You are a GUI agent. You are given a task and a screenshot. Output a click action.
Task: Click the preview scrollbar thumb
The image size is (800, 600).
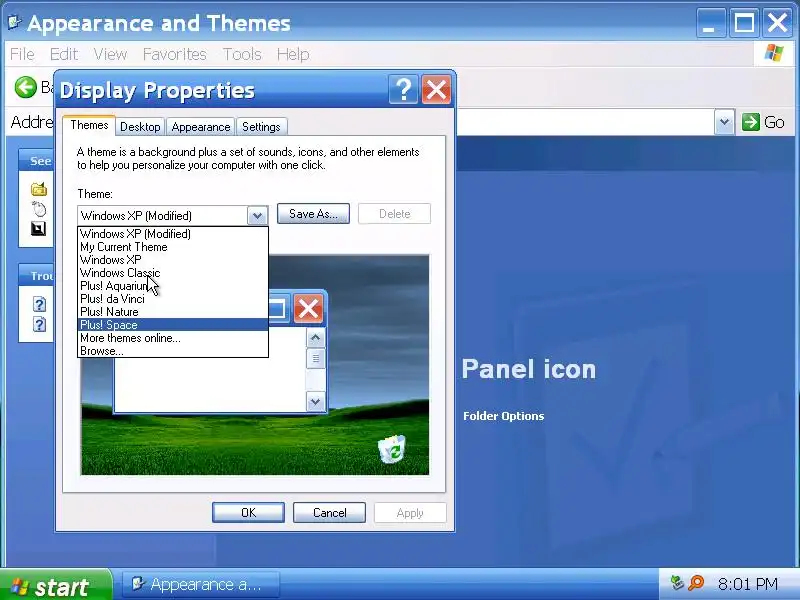pos(316,359)
